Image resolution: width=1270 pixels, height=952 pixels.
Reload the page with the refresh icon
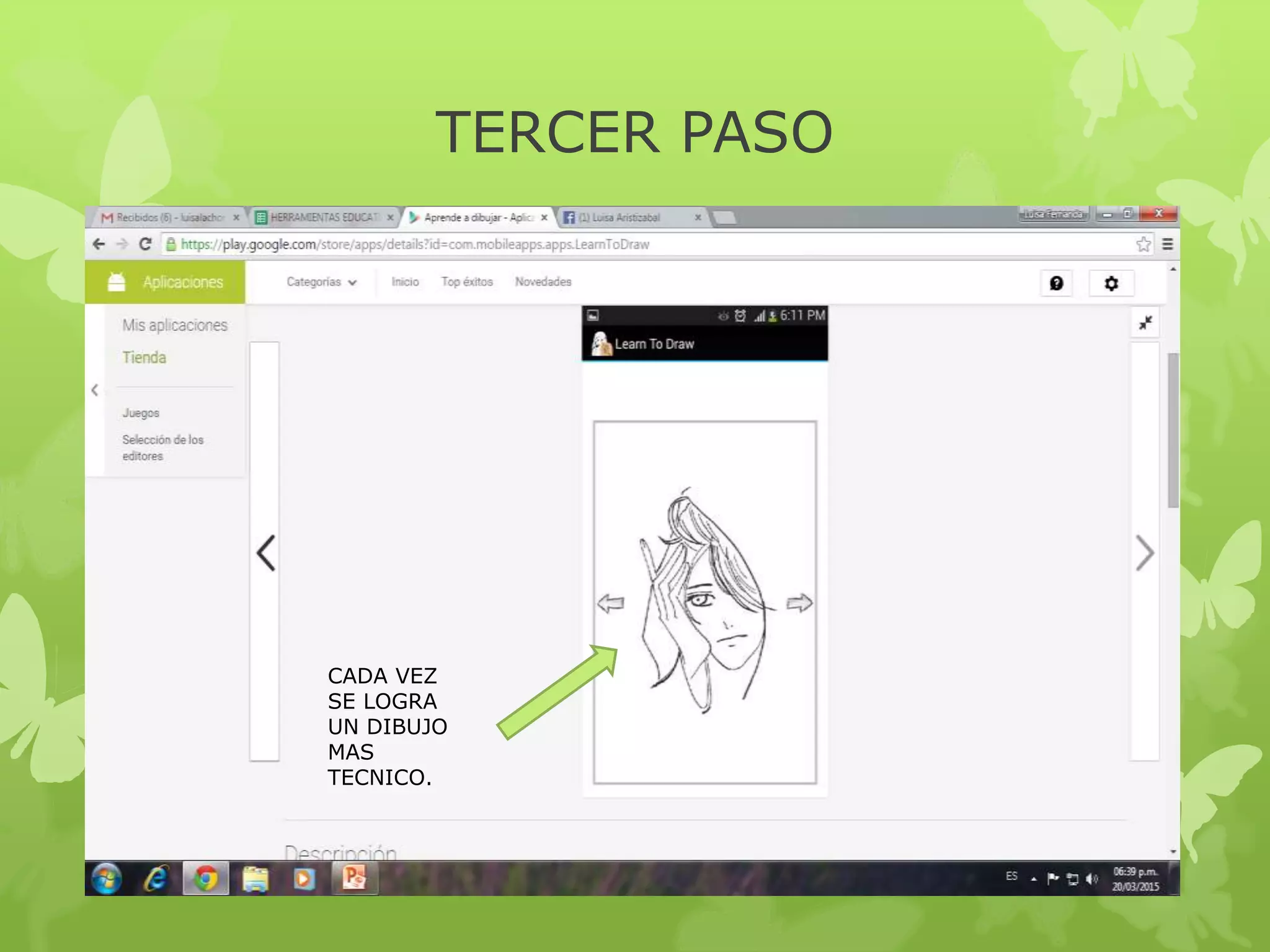145,244
